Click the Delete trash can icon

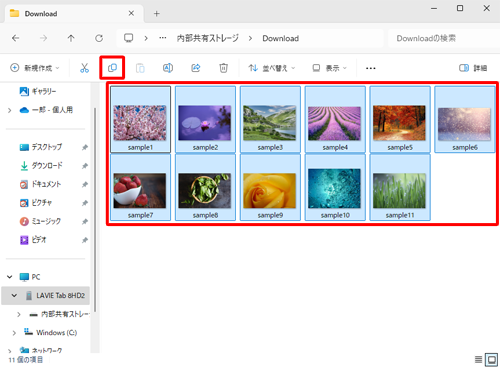(223, 68)
